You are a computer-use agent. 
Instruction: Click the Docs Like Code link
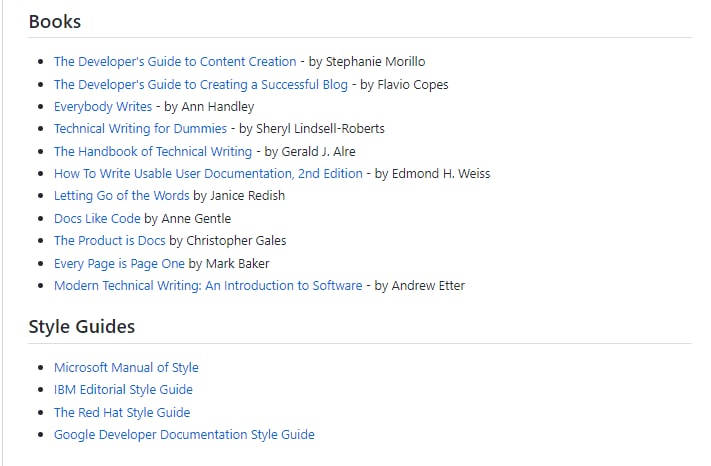coord(97,218)
